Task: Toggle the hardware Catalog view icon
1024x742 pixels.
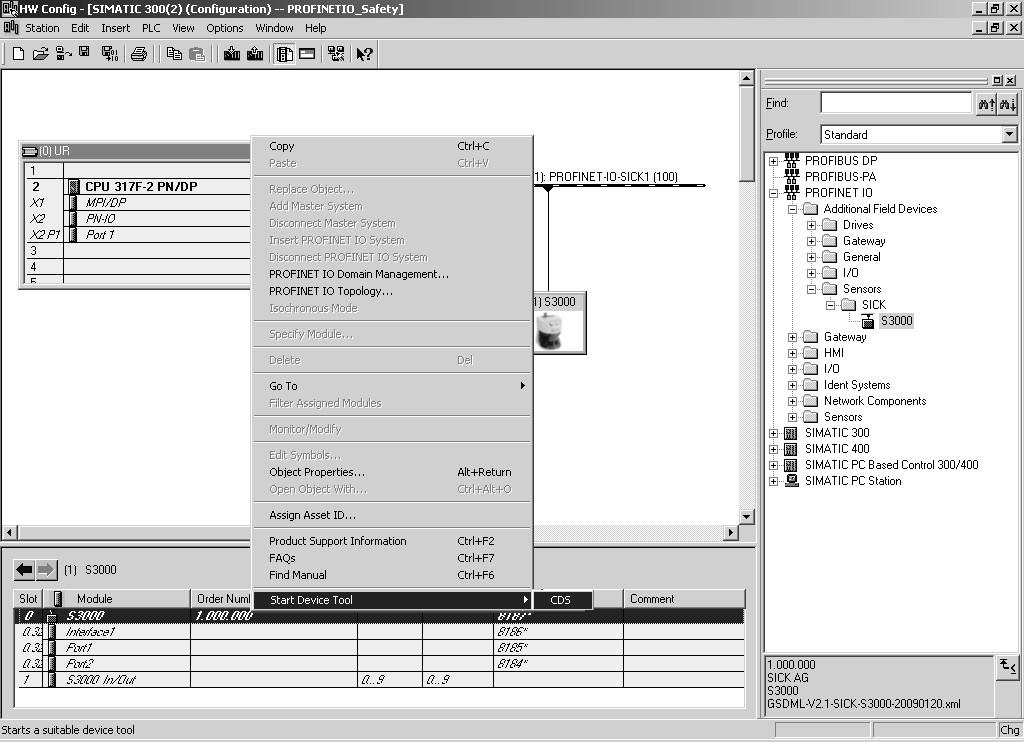Action: (284, 54)
